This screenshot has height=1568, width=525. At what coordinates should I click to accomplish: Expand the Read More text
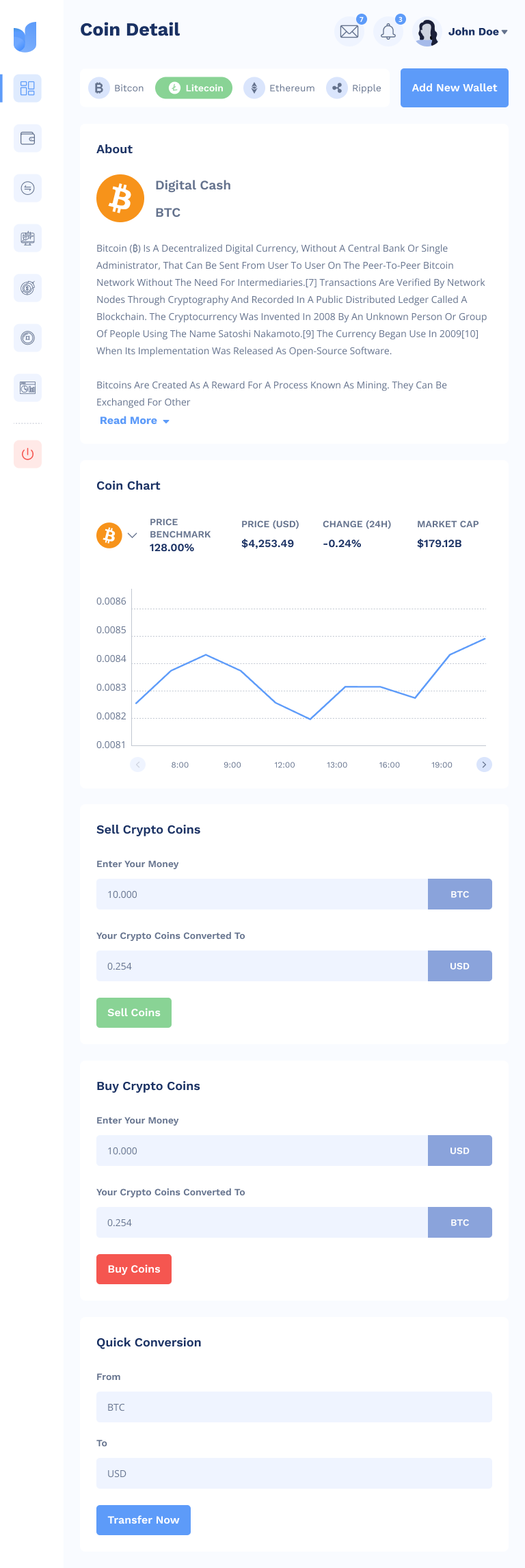coord(134,421)
